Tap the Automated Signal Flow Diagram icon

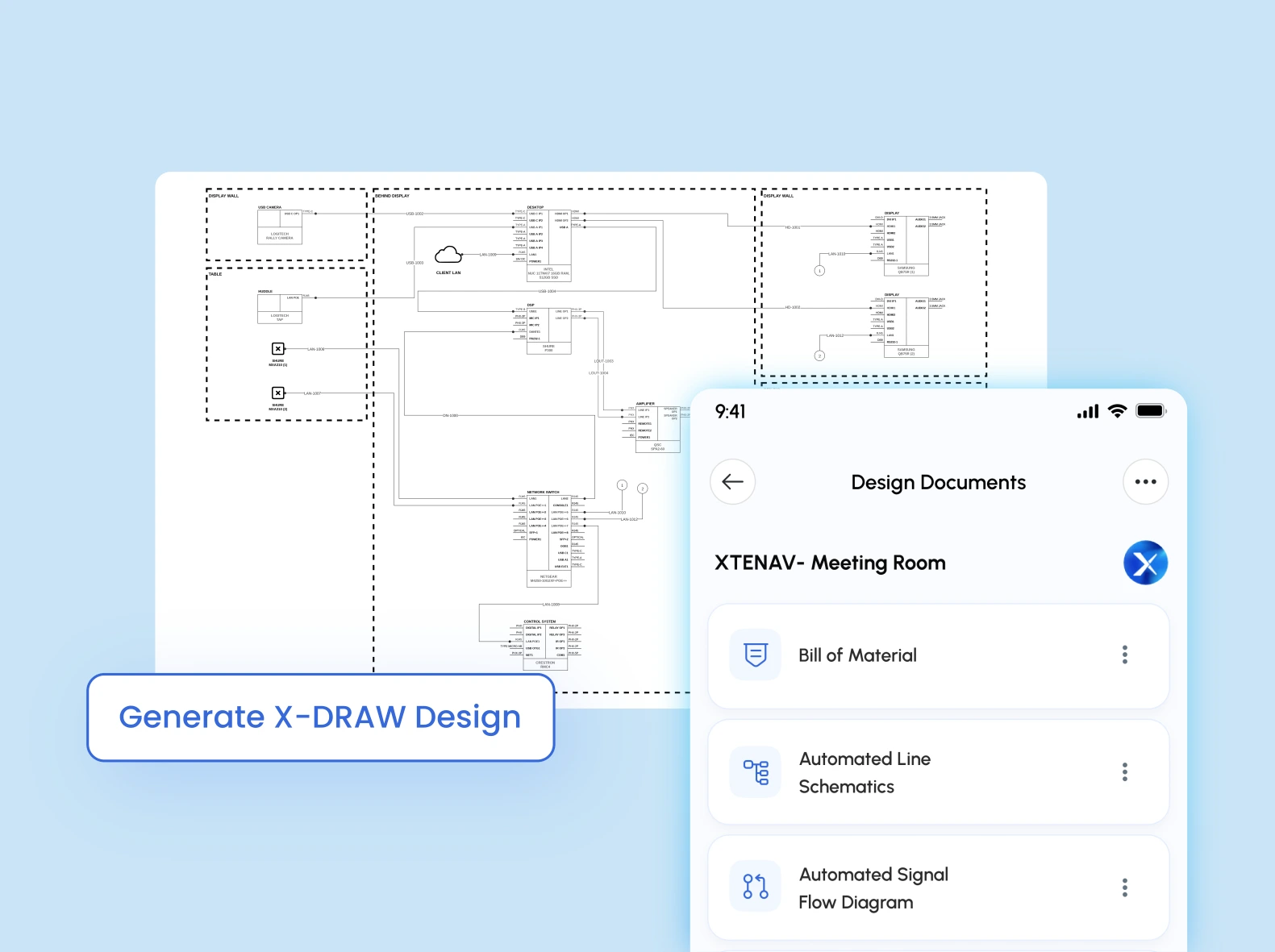coord(756,887)
